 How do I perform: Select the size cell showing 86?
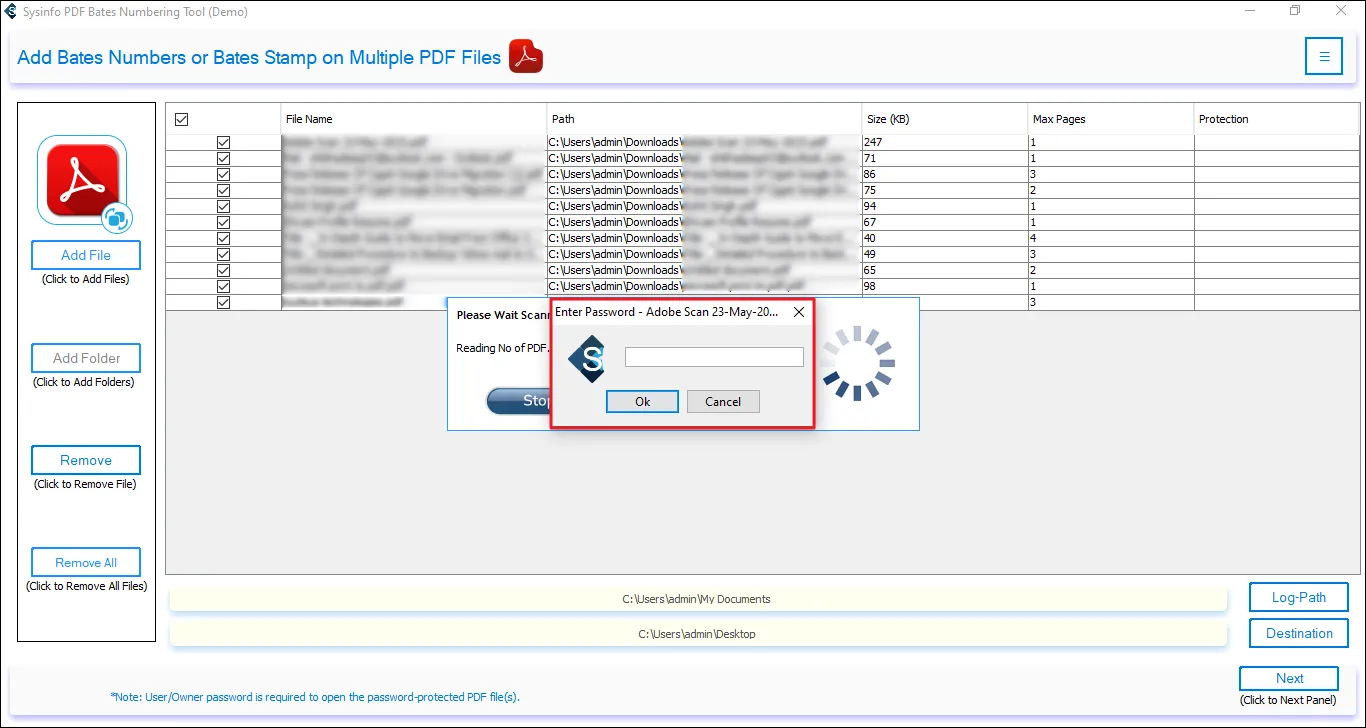click(945, 174)
